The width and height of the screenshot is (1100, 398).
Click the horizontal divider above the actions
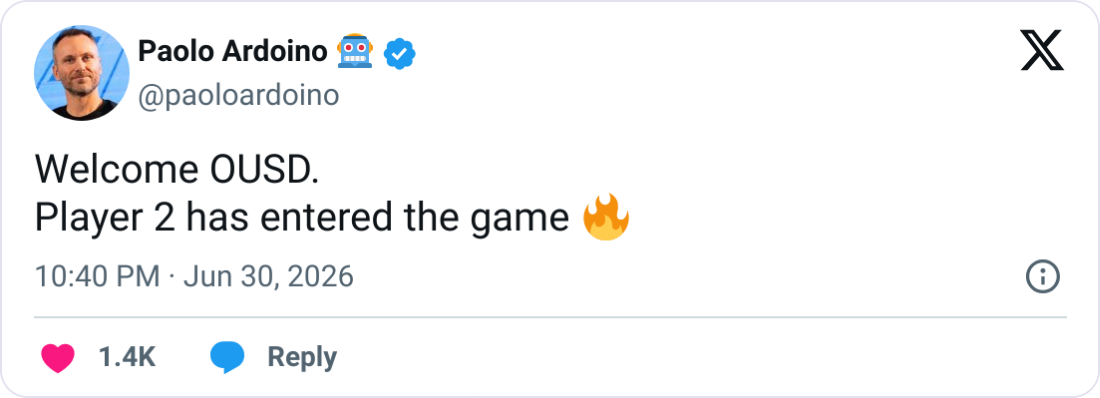click(x=550, y=317)
